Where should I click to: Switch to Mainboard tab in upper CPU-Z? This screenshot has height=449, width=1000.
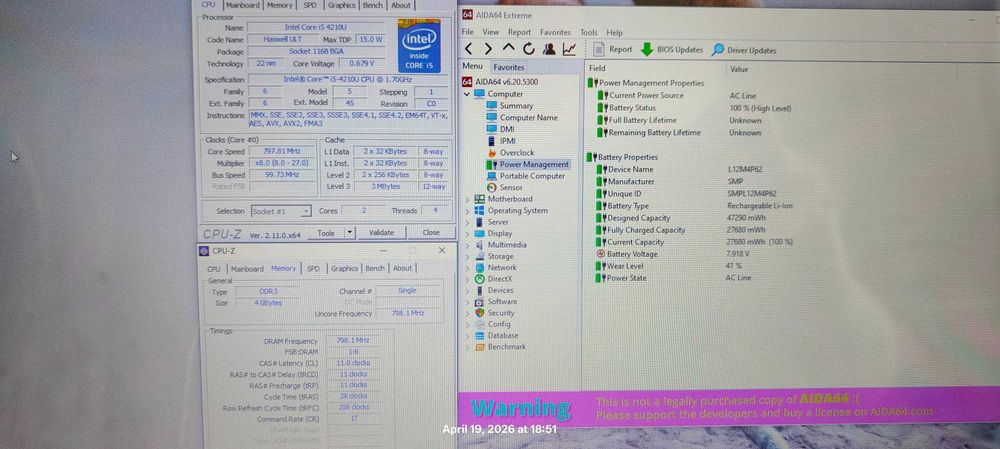(243, 5)
